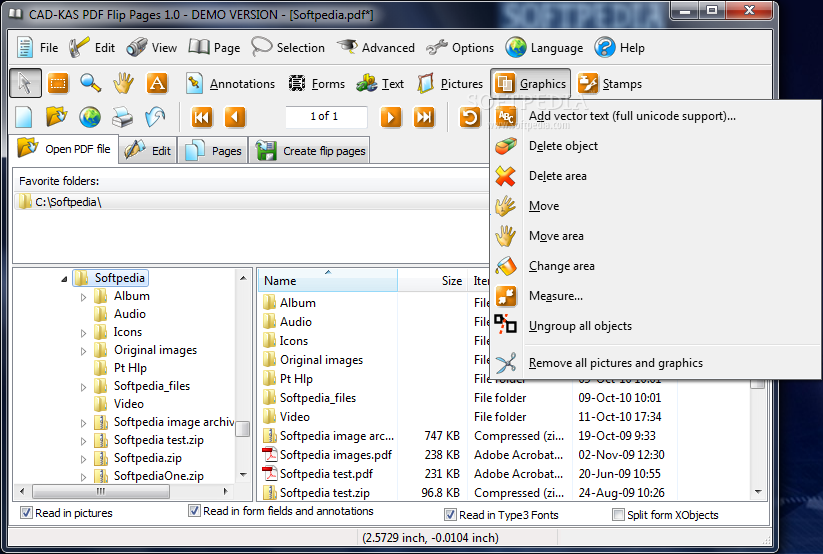Choose Move area in the Graphics menu
The width and height of the screenshot is (823, 554).
tap(556, 236)
